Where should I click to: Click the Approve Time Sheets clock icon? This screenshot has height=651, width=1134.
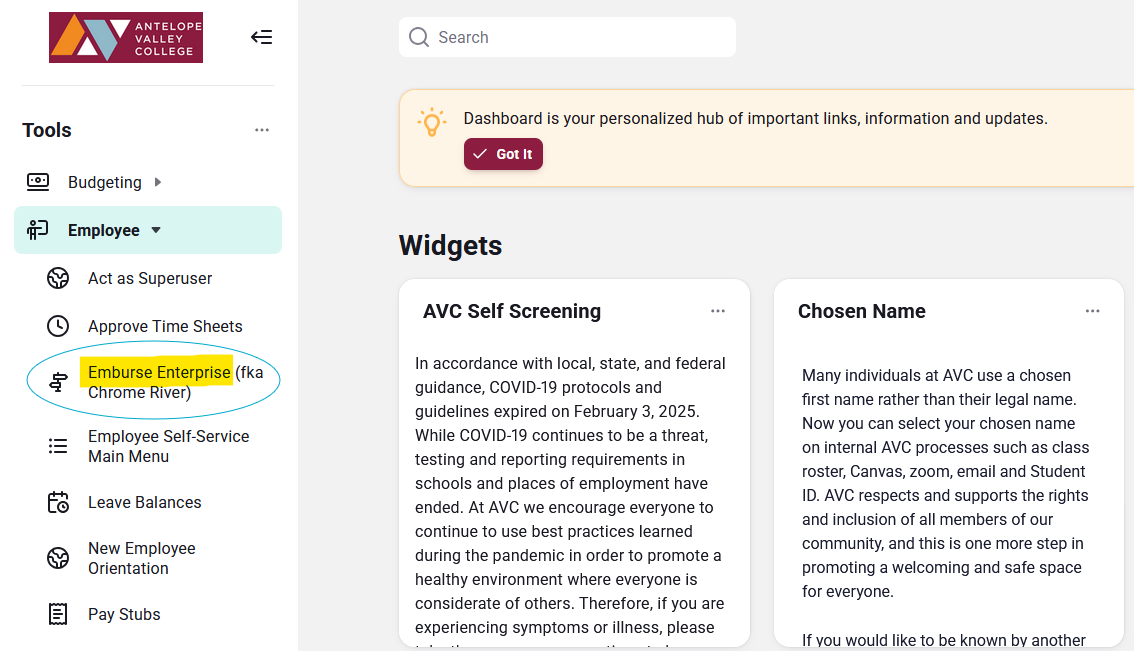[x=59, y=326]
